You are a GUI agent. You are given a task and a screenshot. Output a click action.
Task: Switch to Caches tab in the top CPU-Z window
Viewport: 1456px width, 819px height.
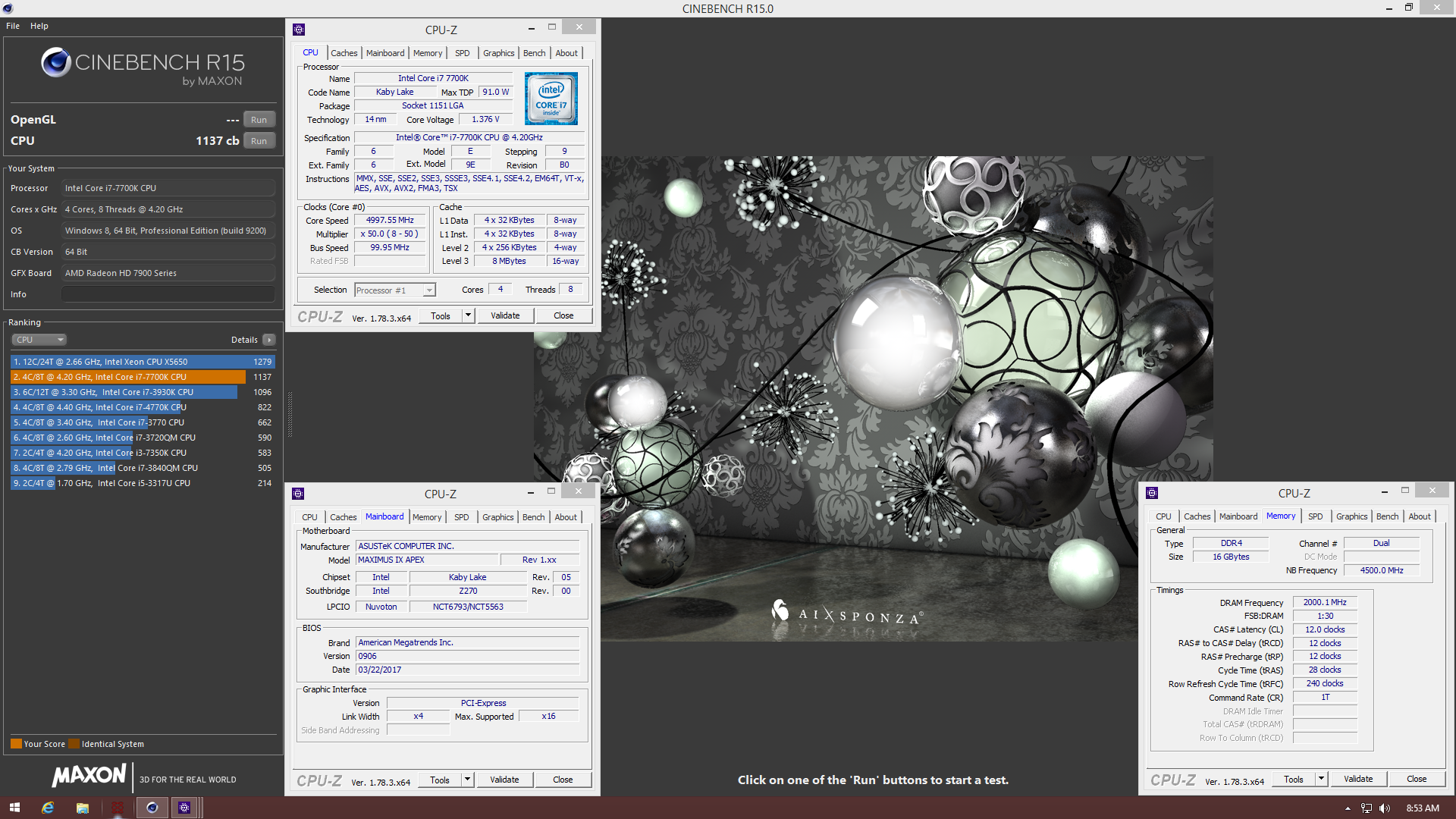344,53
